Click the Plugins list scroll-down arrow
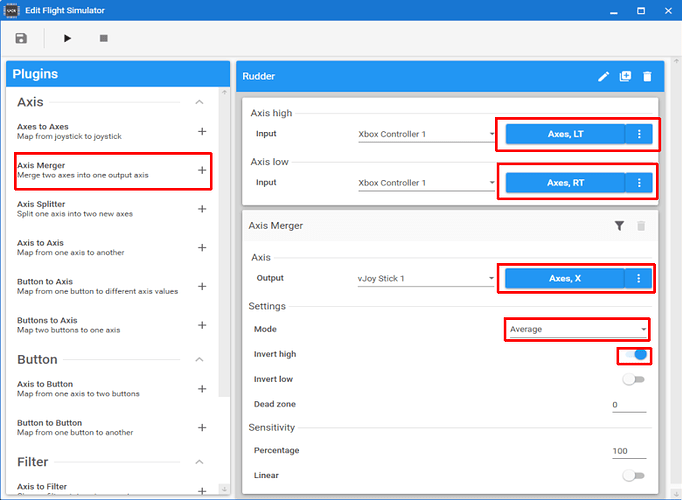The image size is (682, 500). [224, 489]
